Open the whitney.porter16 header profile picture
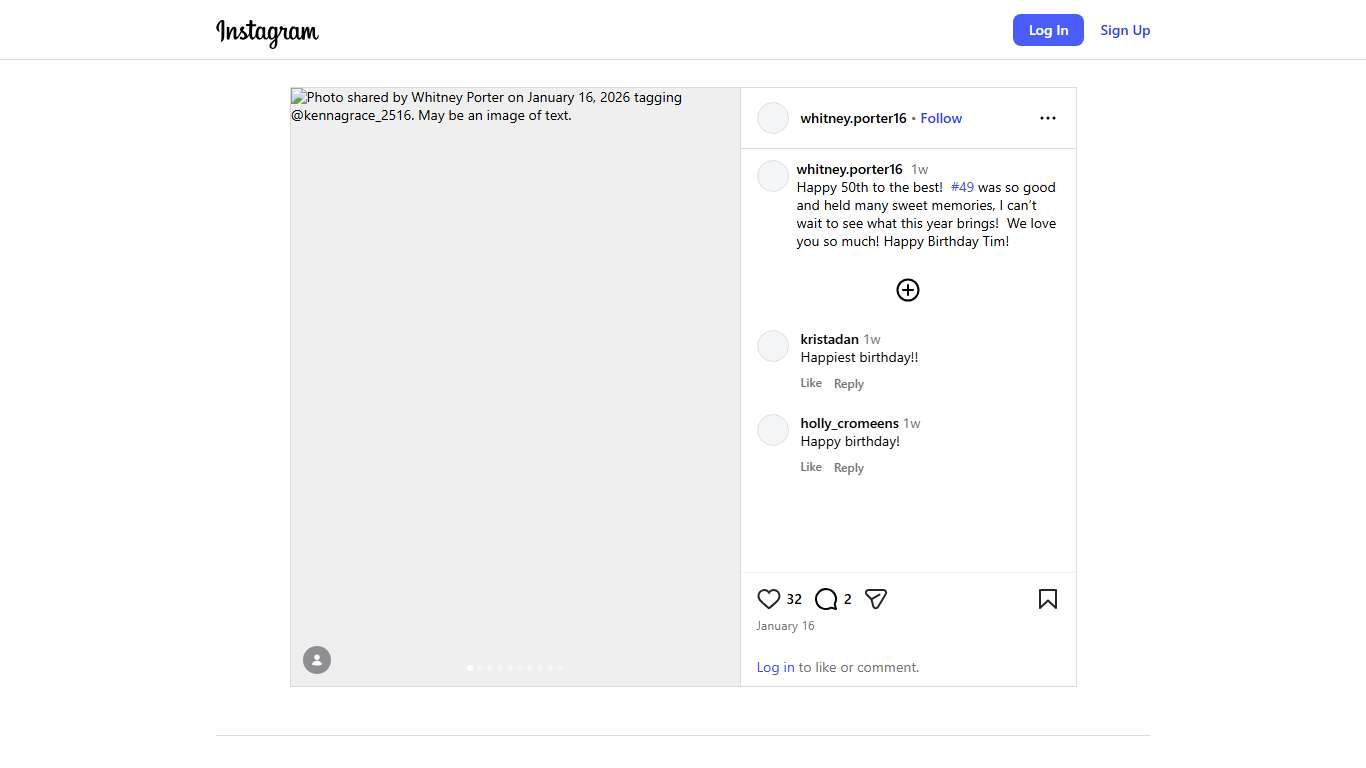 click(773, 118)
